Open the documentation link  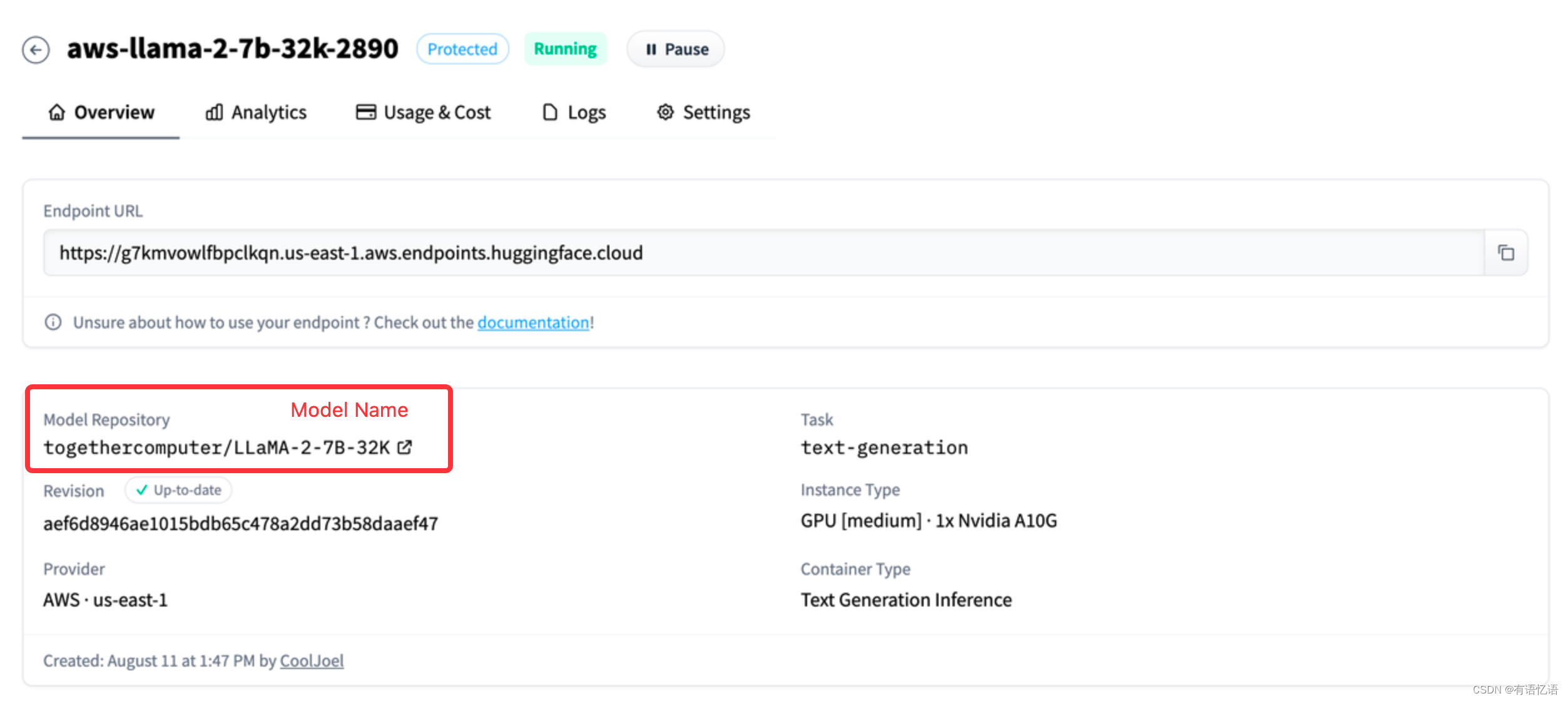click(533, 322)
